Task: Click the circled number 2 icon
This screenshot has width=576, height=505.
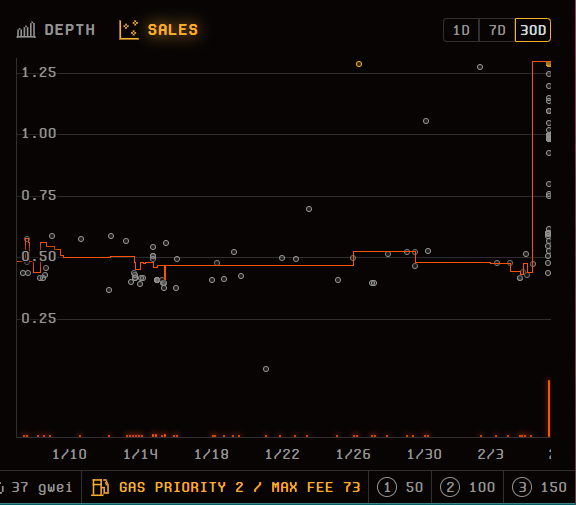Action: (x=450, y=487)
